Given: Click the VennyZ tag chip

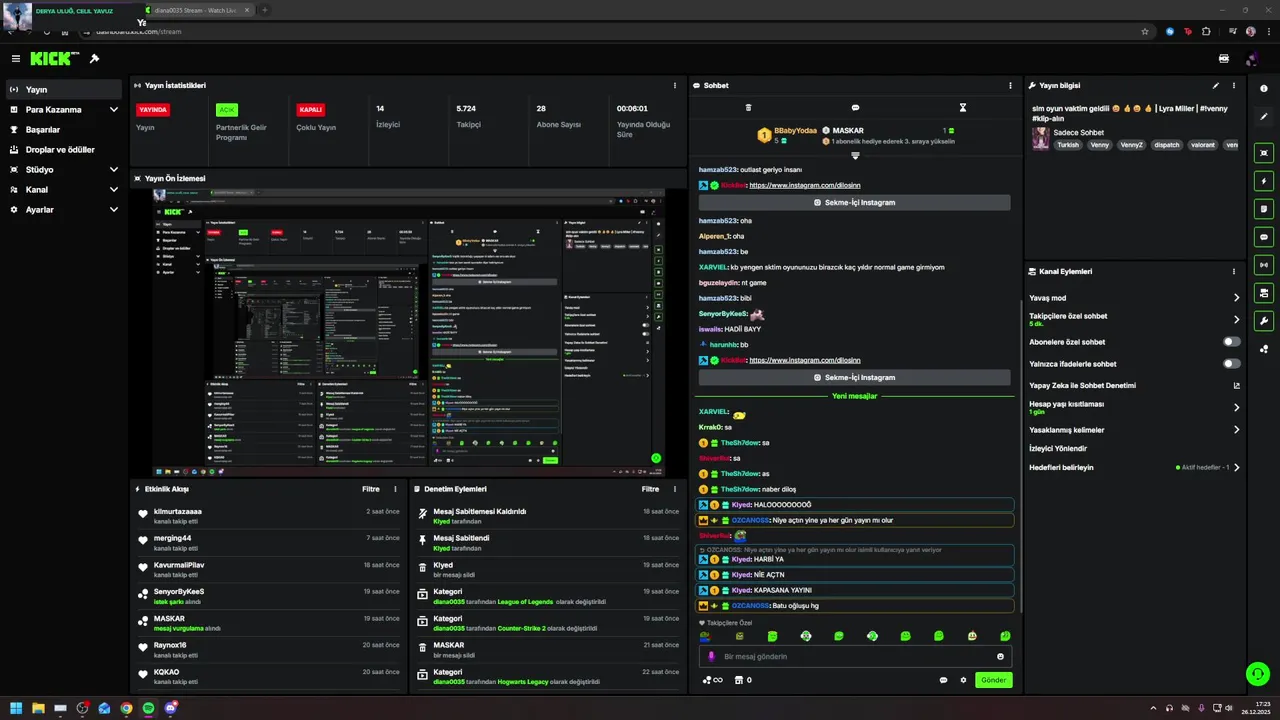Looking at the screenshot, I should (1131, 145).
